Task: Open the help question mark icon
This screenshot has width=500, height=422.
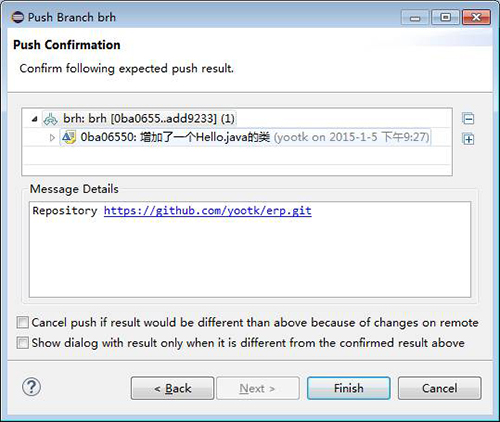Action: [31, 387]
